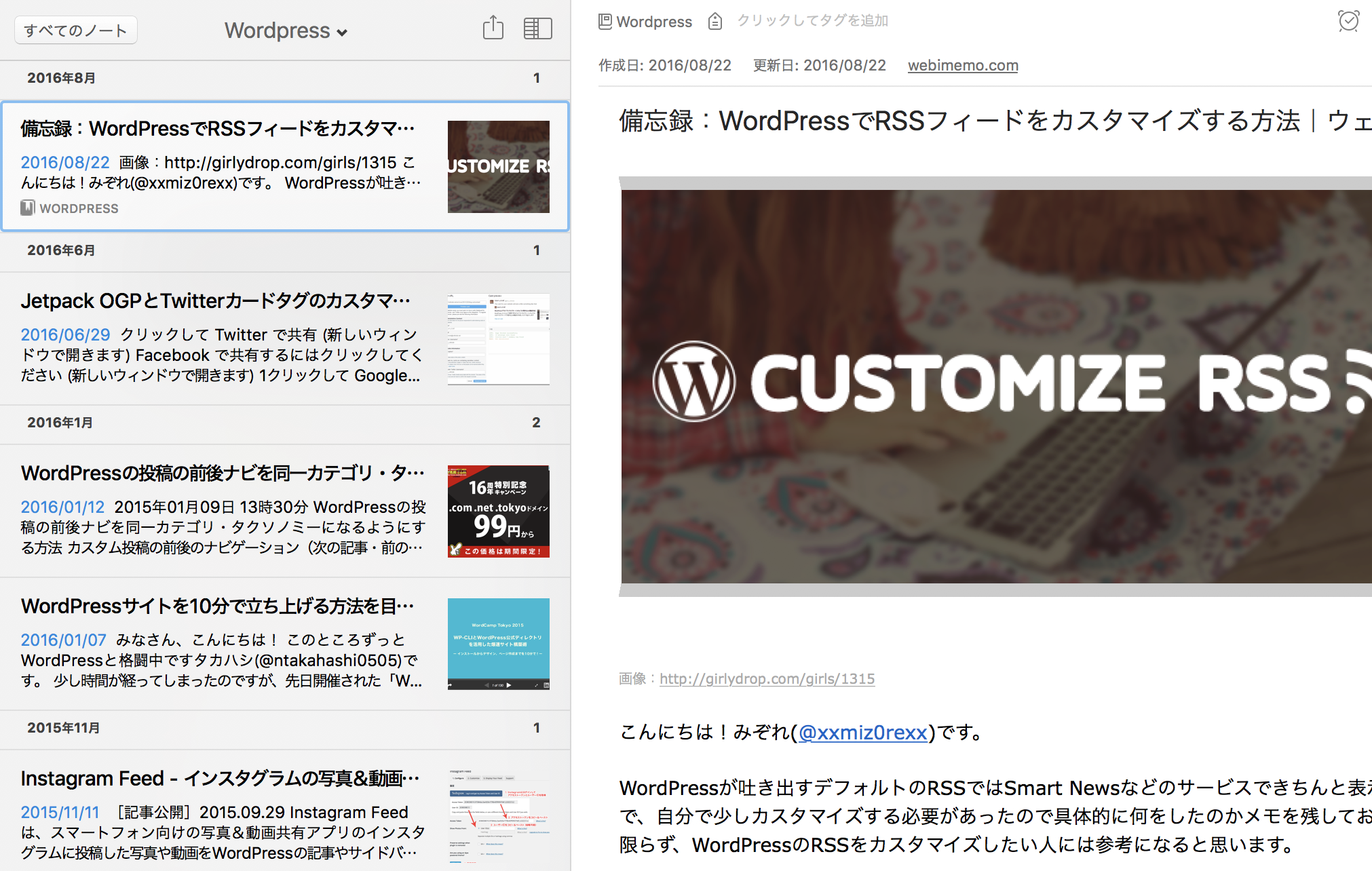Click the 99円 domain campaign thumbnail
Viewport: 1372px width, 871px height.
(x=499, y=511)
